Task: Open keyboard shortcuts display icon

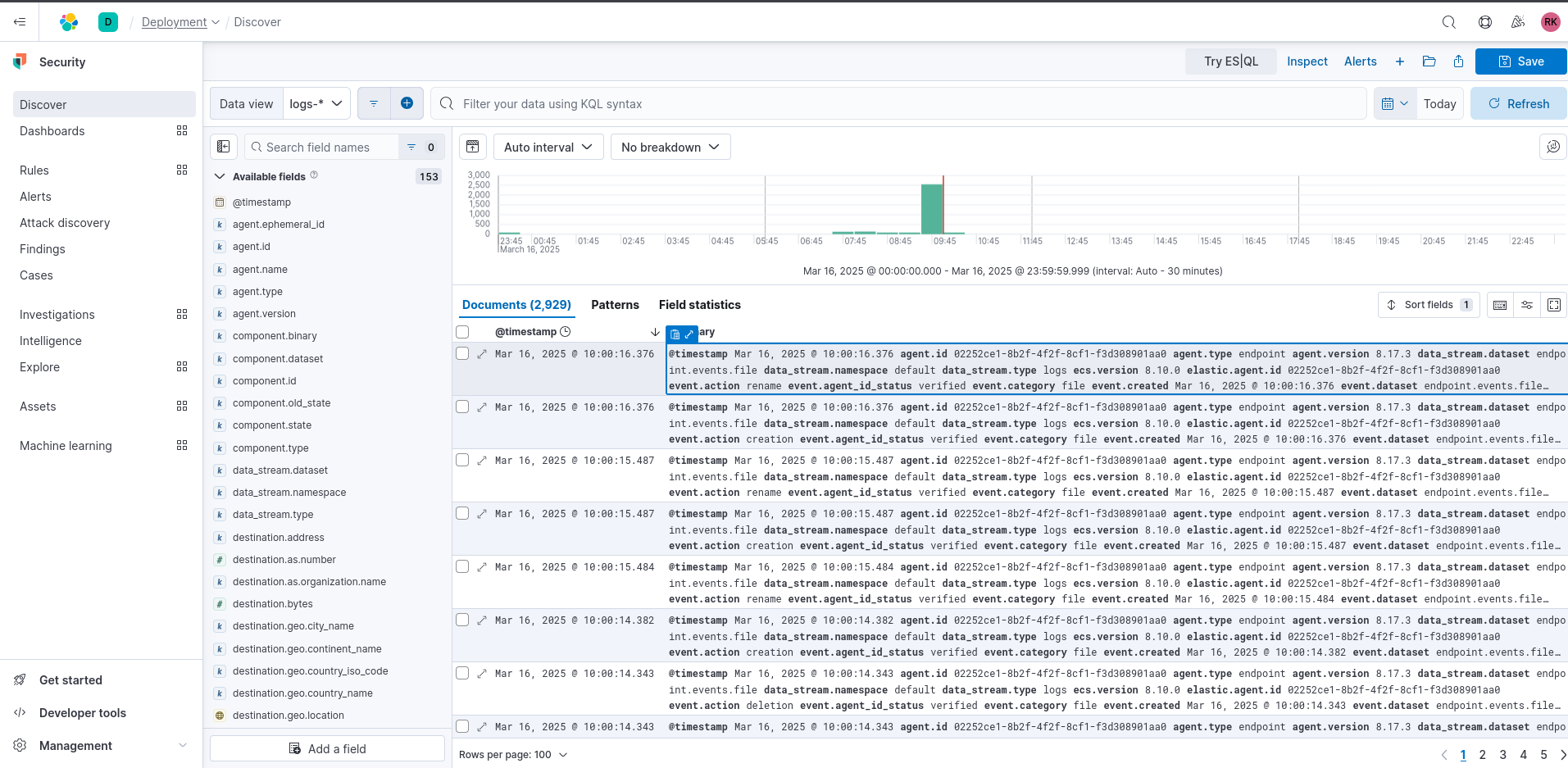Action: tap(1500, 305)
